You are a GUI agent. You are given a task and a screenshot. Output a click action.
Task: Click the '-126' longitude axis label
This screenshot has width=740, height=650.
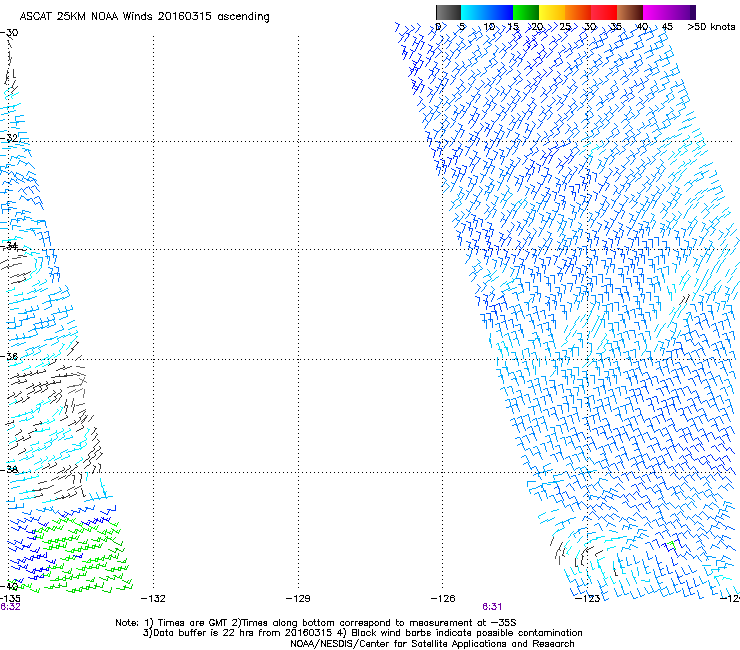443,599
